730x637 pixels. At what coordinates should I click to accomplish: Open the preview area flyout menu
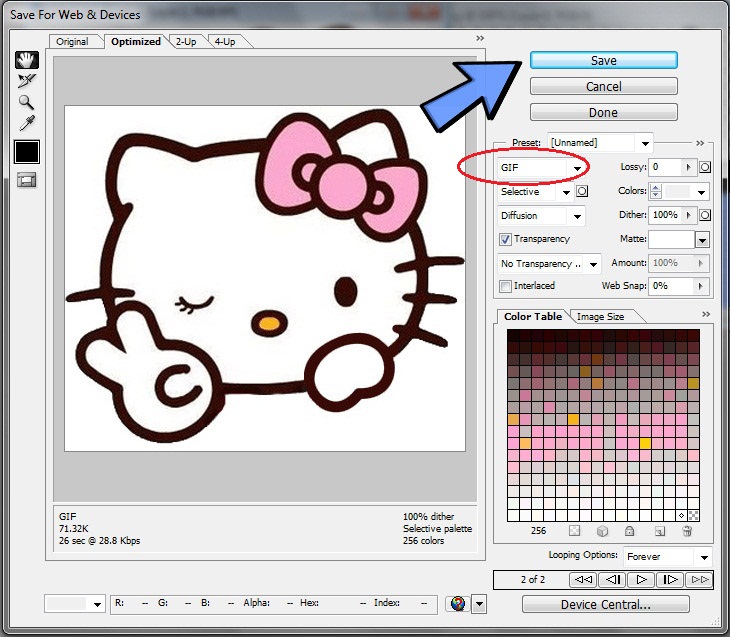pos(480,38)
